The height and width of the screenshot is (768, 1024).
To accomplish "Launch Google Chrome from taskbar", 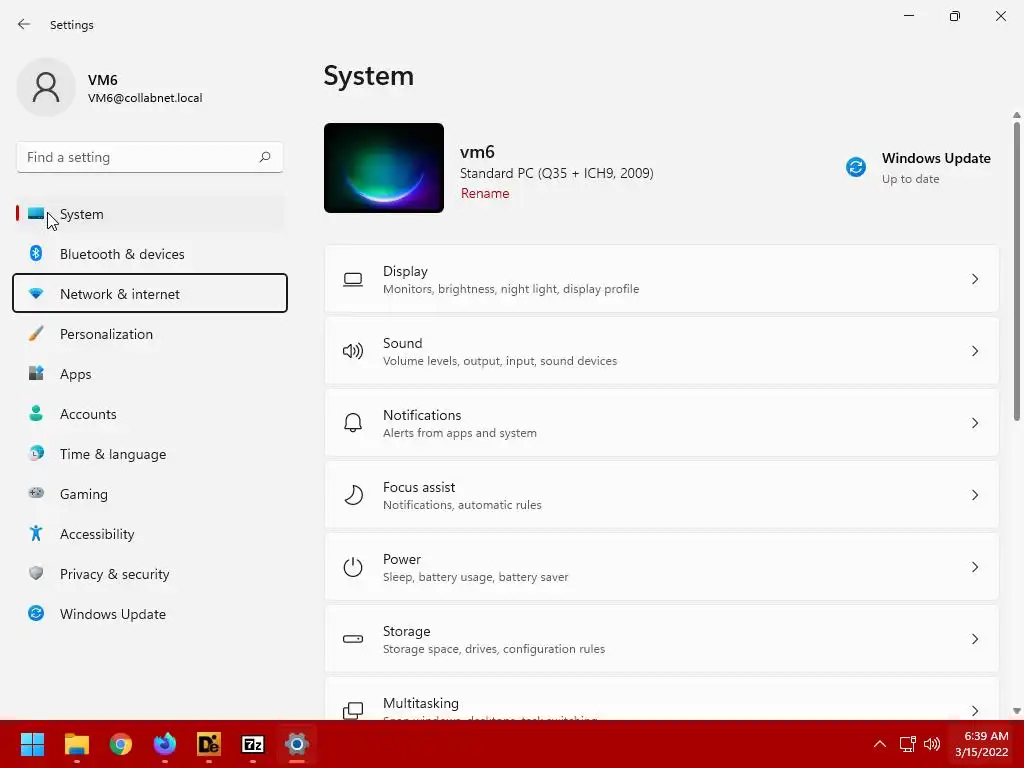I will [x=120, y=744].
